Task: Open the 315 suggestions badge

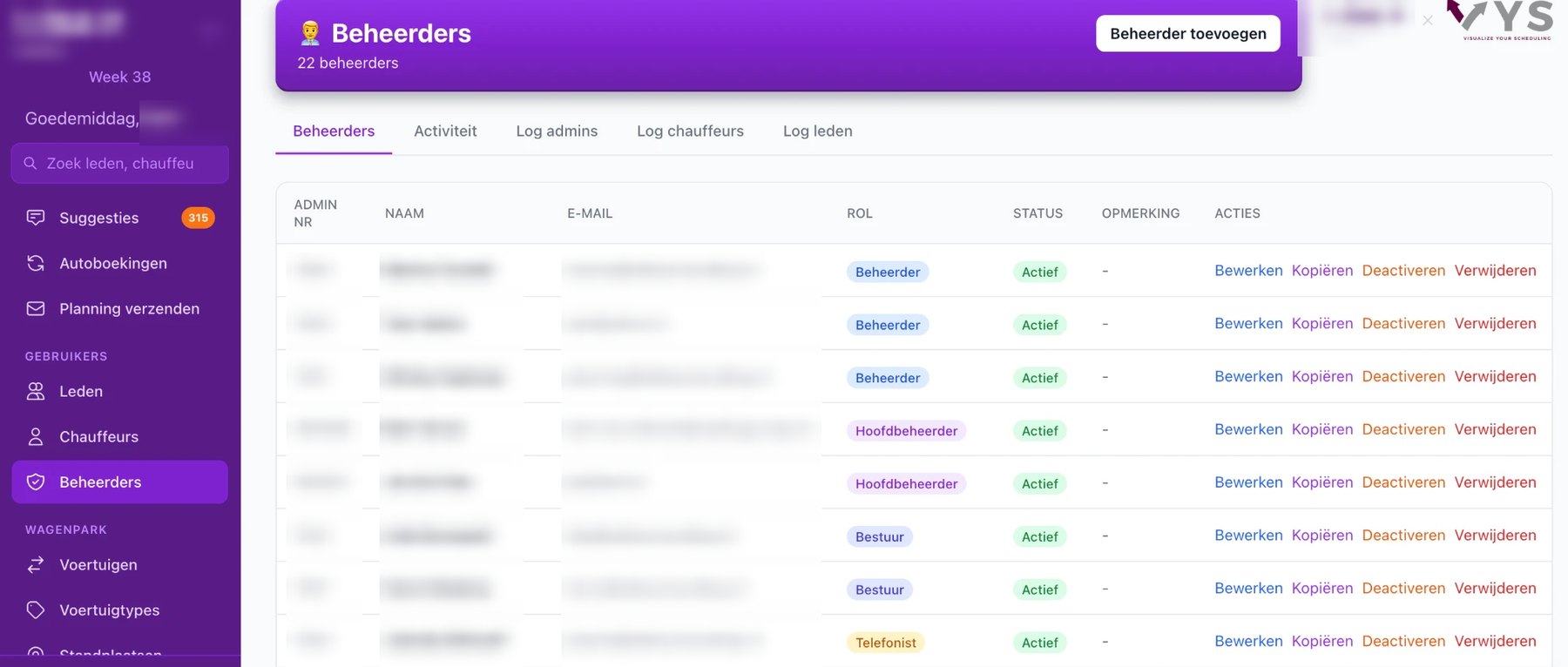Action: [x=198, y=218]
